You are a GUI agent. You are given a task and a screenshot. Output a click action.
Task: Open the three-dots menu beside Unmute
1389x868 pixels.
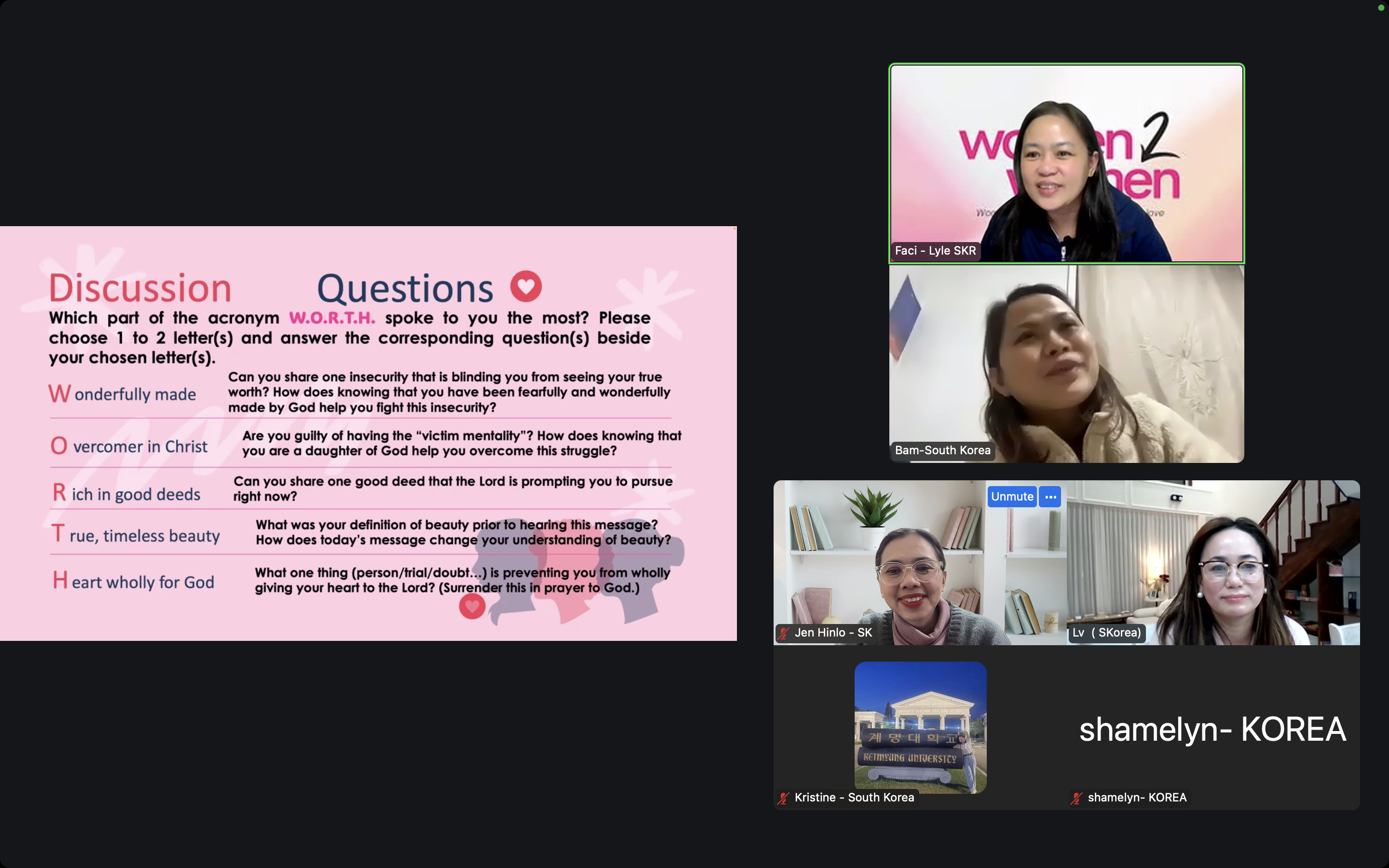(1050, 497)
